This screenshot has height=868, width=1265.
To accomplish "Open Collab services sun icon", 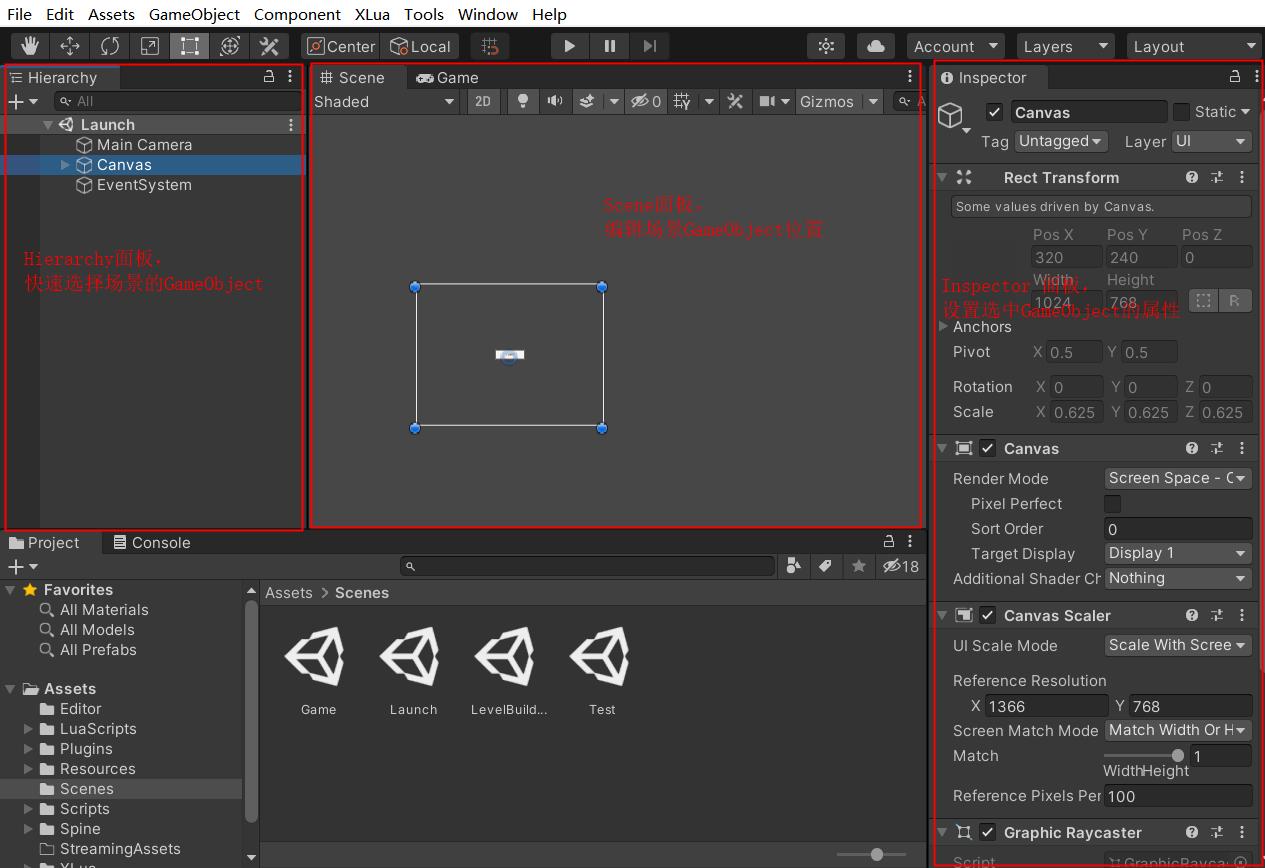I will click(826, 46).
